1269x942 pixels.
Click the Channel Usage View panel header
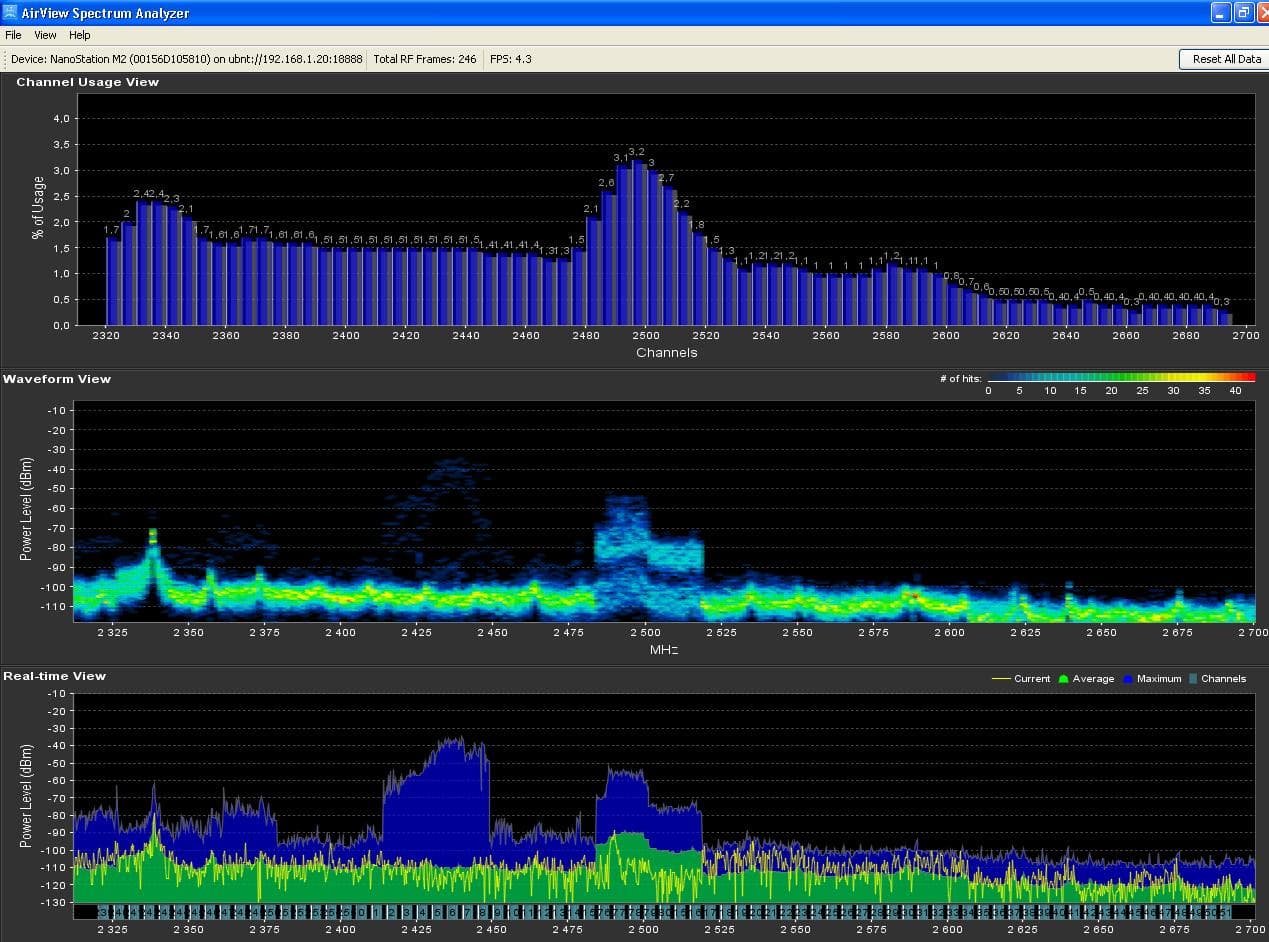tap(87, 82)
